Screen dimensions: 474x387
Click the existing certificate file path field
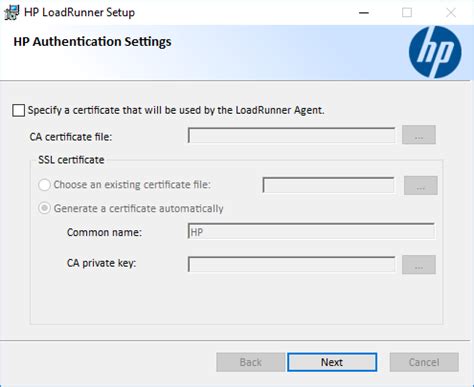point(329,185)
